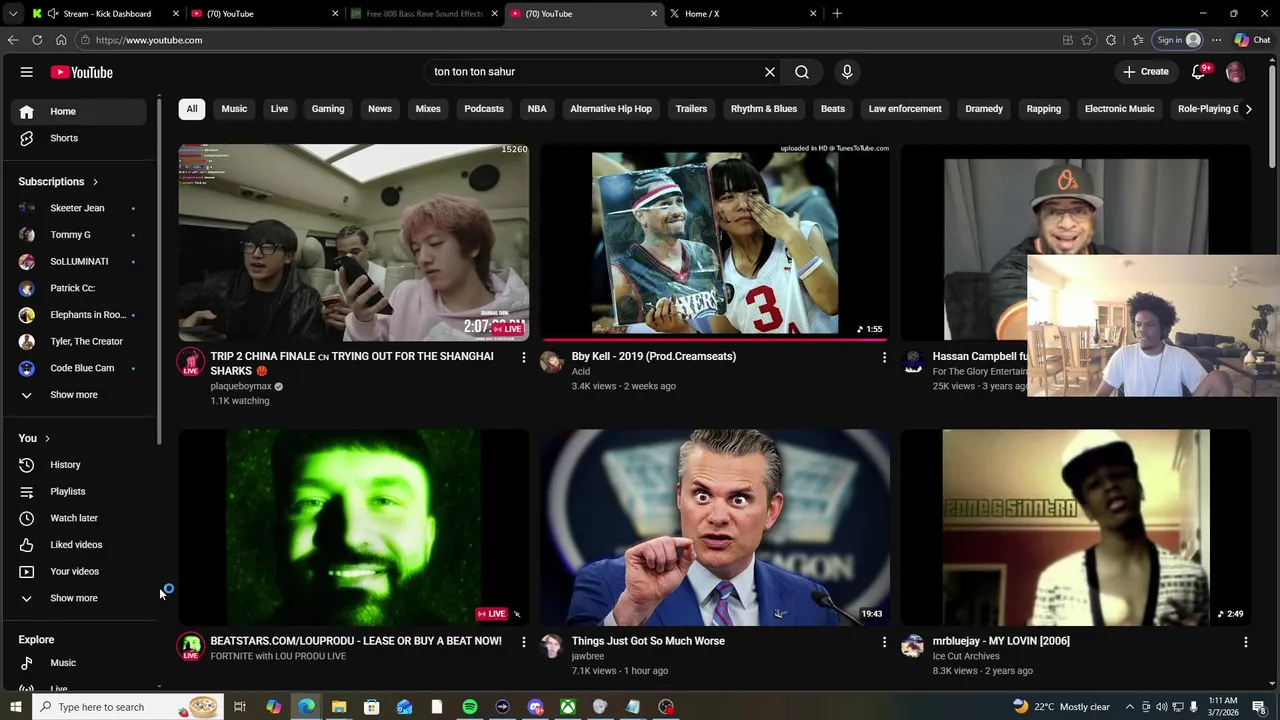Viewport: 1280px width, 720px height.
Task: Clear the search box with the X
Action: [x=770, y=72]
